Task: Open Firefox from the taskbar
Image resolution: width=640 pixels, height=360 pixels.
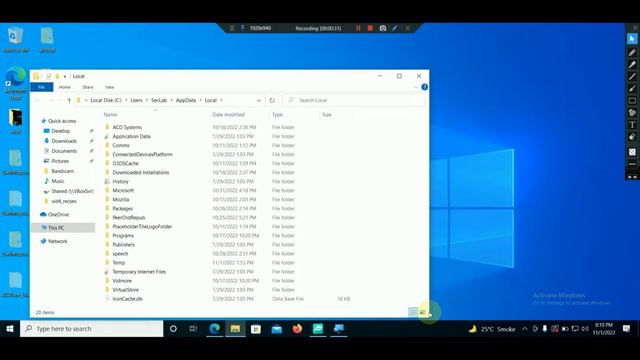Action: (x=297, y=329)
